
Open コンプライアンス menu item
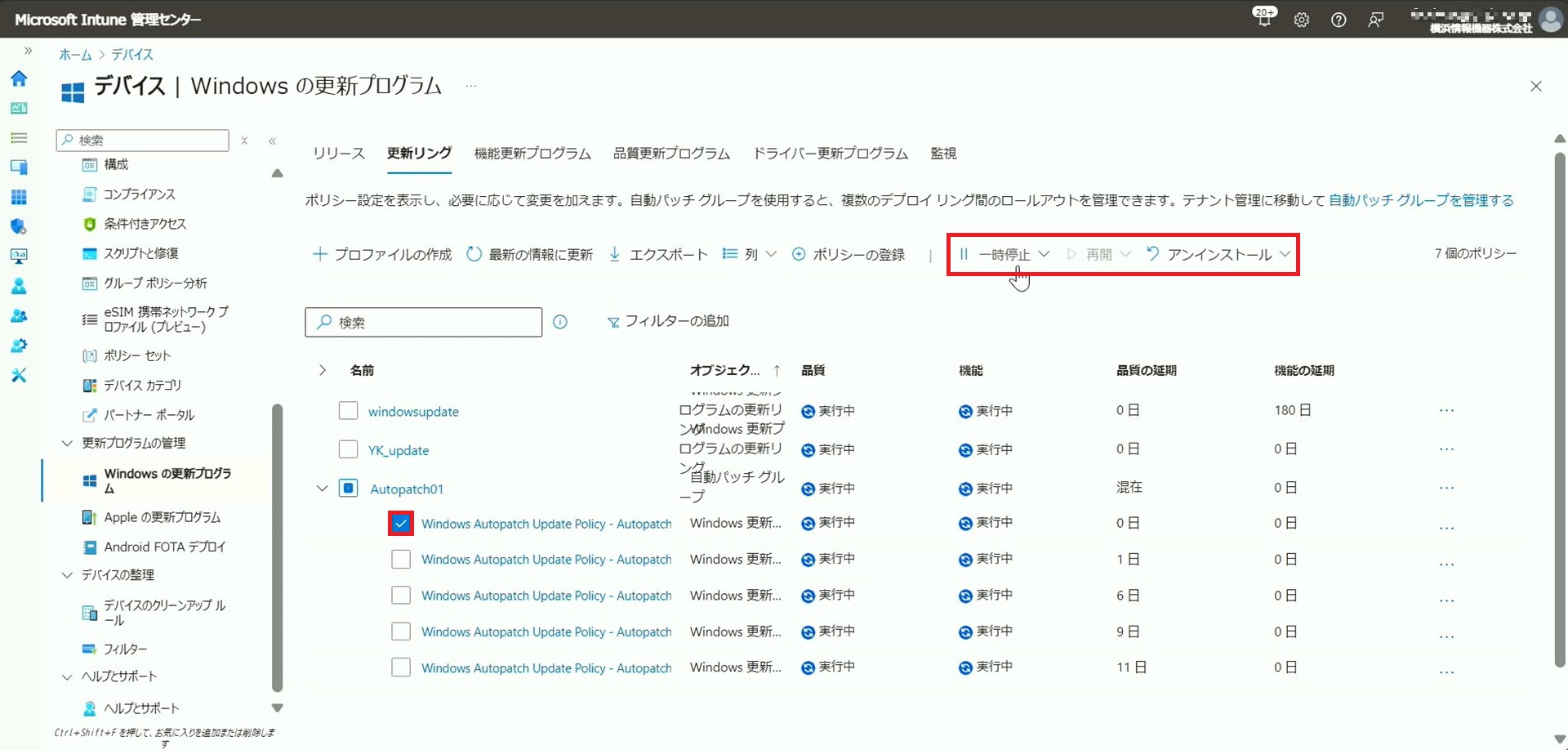pos(140,194)
